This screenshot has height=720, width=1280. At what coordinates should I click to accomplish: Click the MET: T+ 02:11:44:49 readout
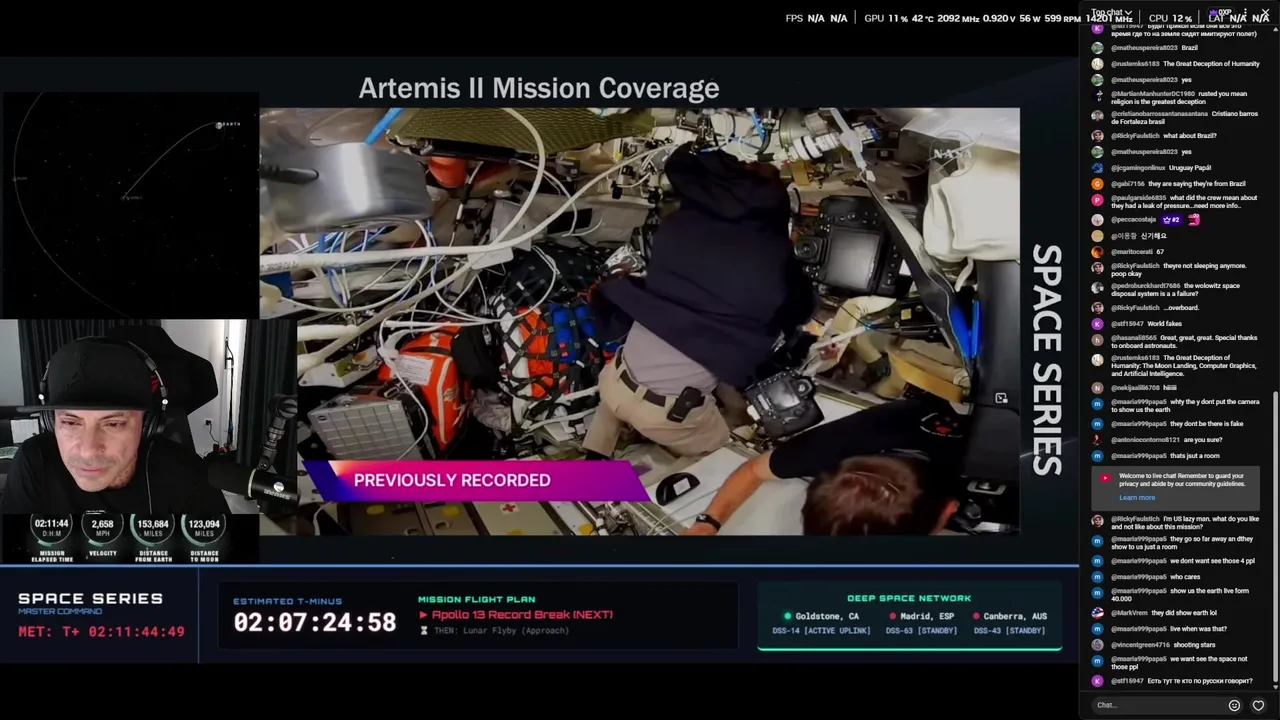101,632
